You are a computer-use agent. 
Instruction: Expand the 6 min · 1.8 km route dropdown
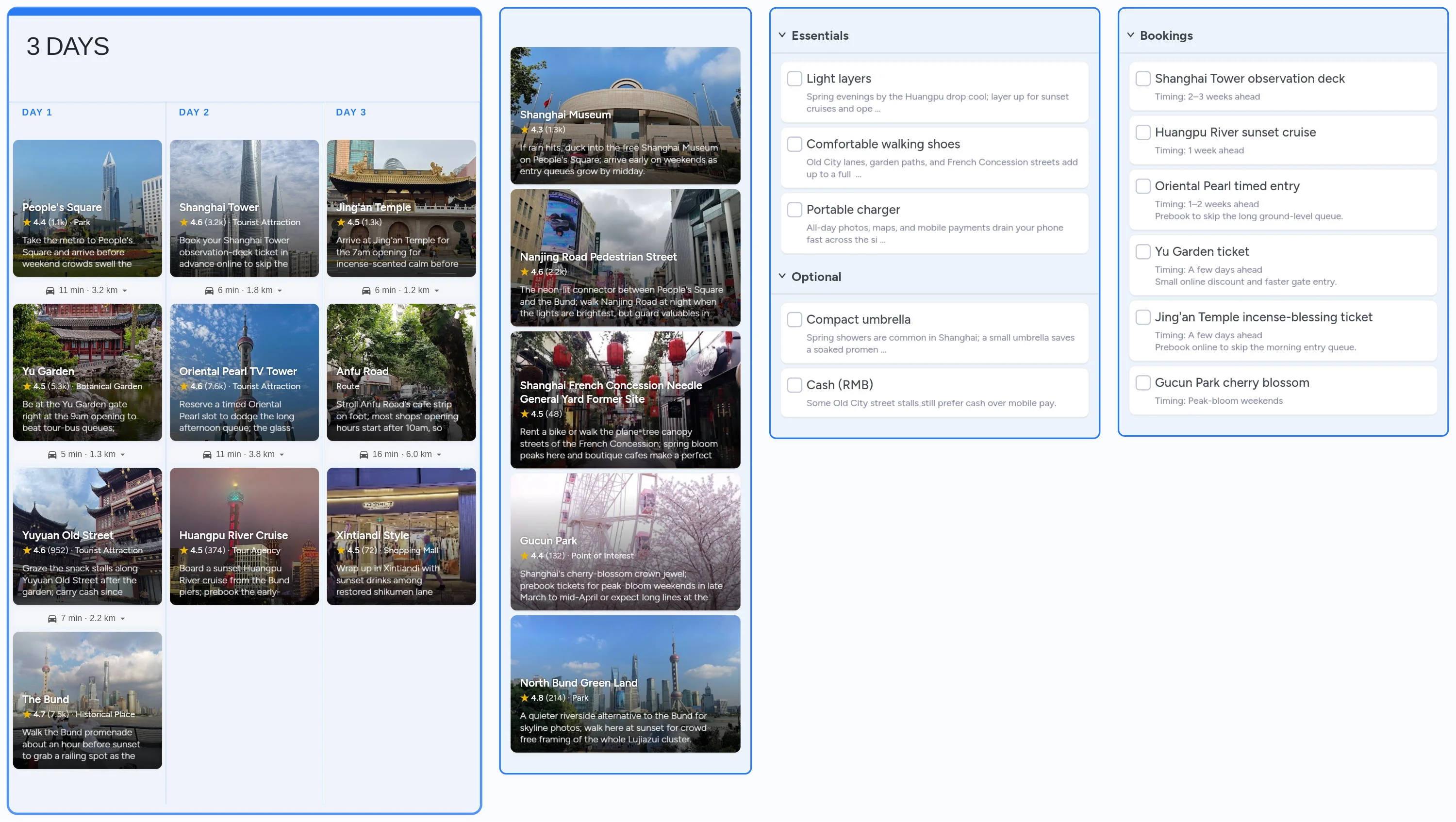(280, 291)
